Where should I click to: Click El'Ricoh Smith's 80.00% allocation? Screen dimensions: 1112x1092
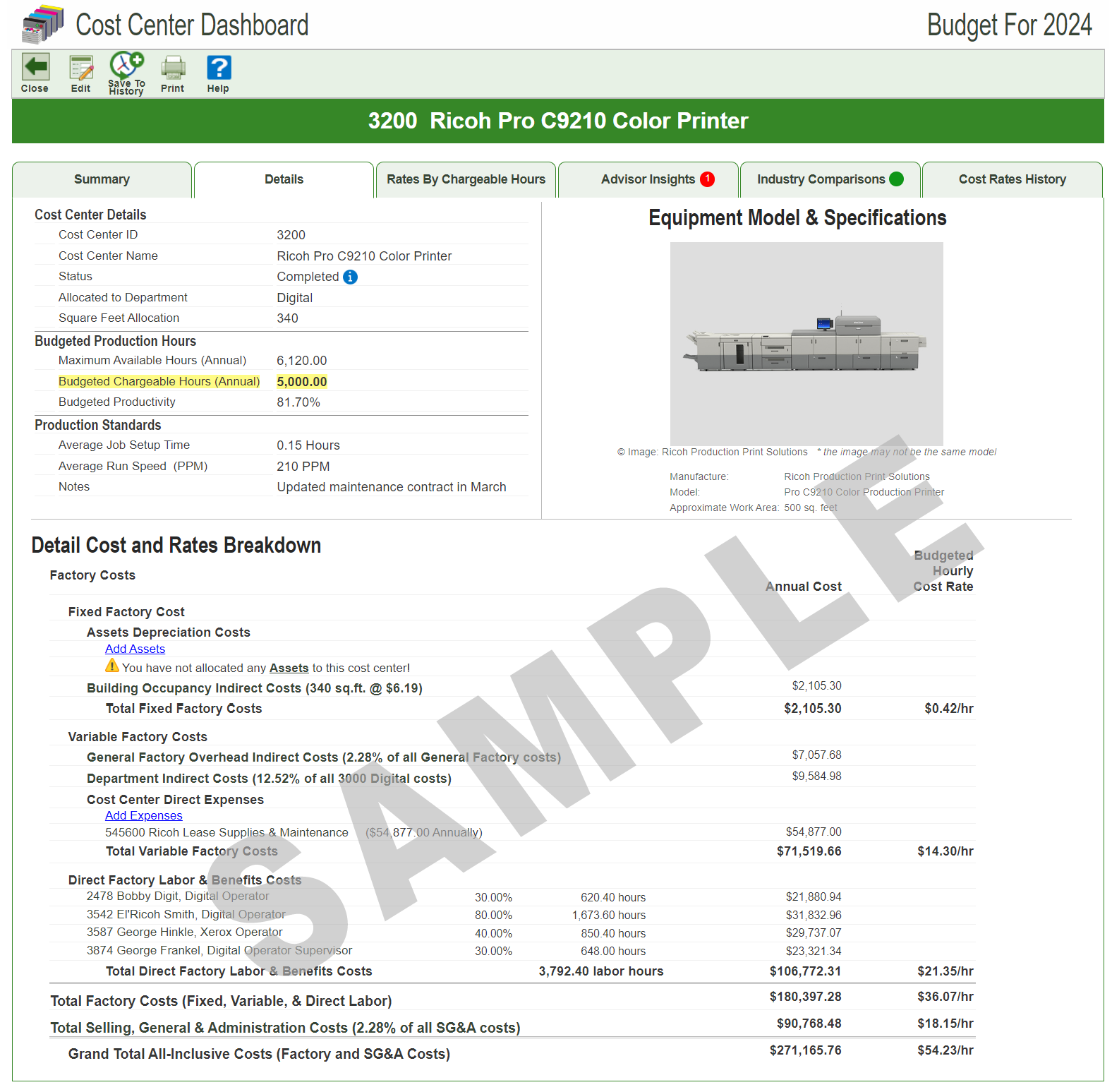tap(493, 916)
